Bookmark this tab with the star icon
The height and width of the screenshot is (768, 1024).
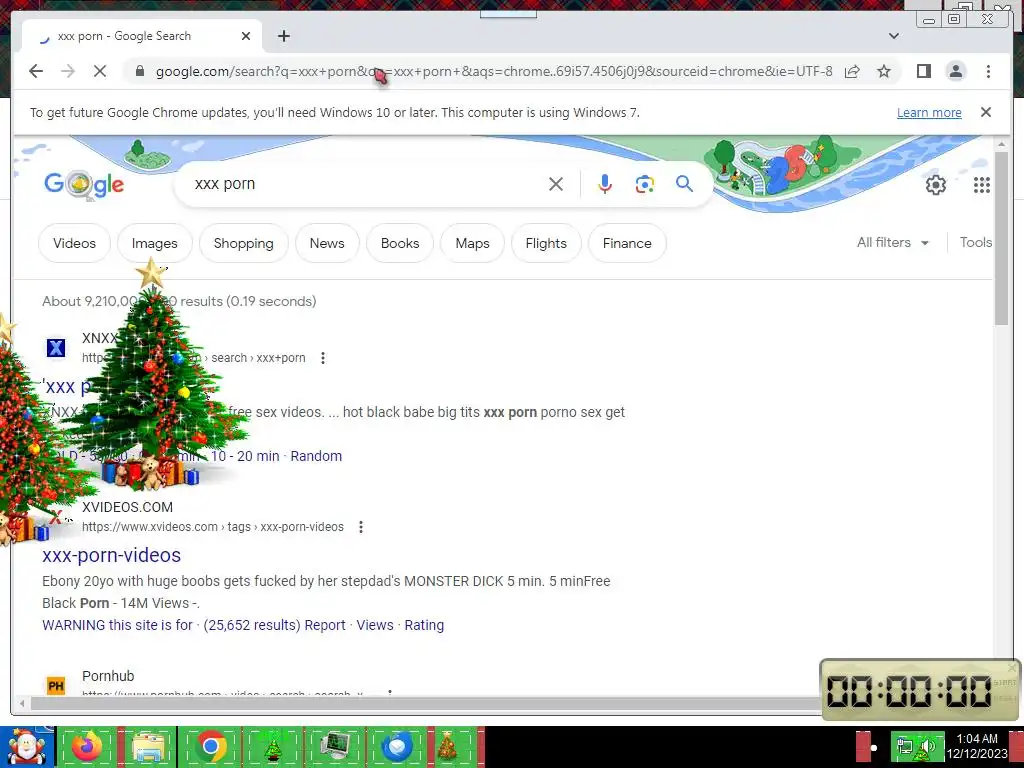884,71
